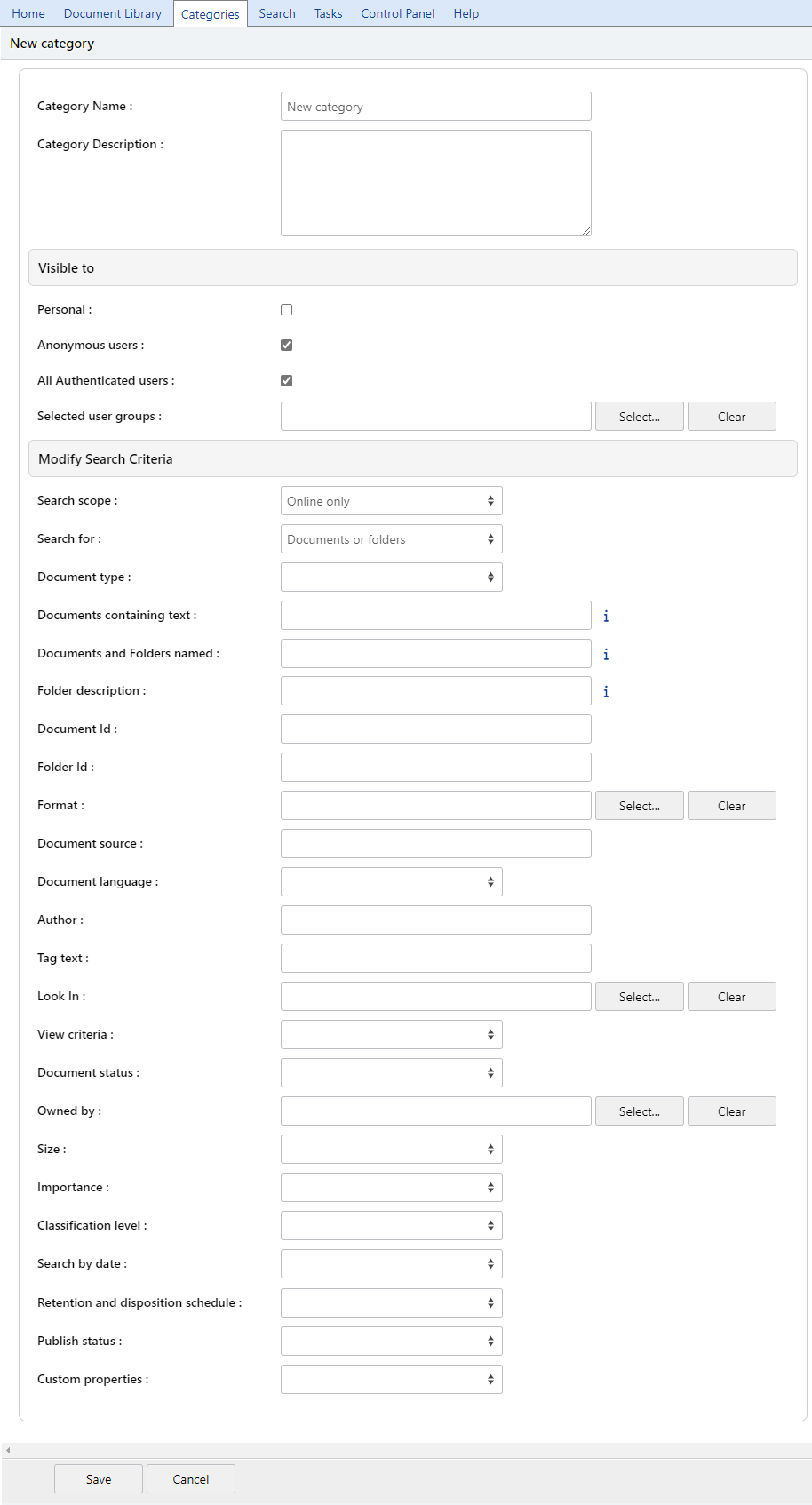Click the Visible to section header
The width and height of the screenshot is (812, 1505).
tap(413, 267)
